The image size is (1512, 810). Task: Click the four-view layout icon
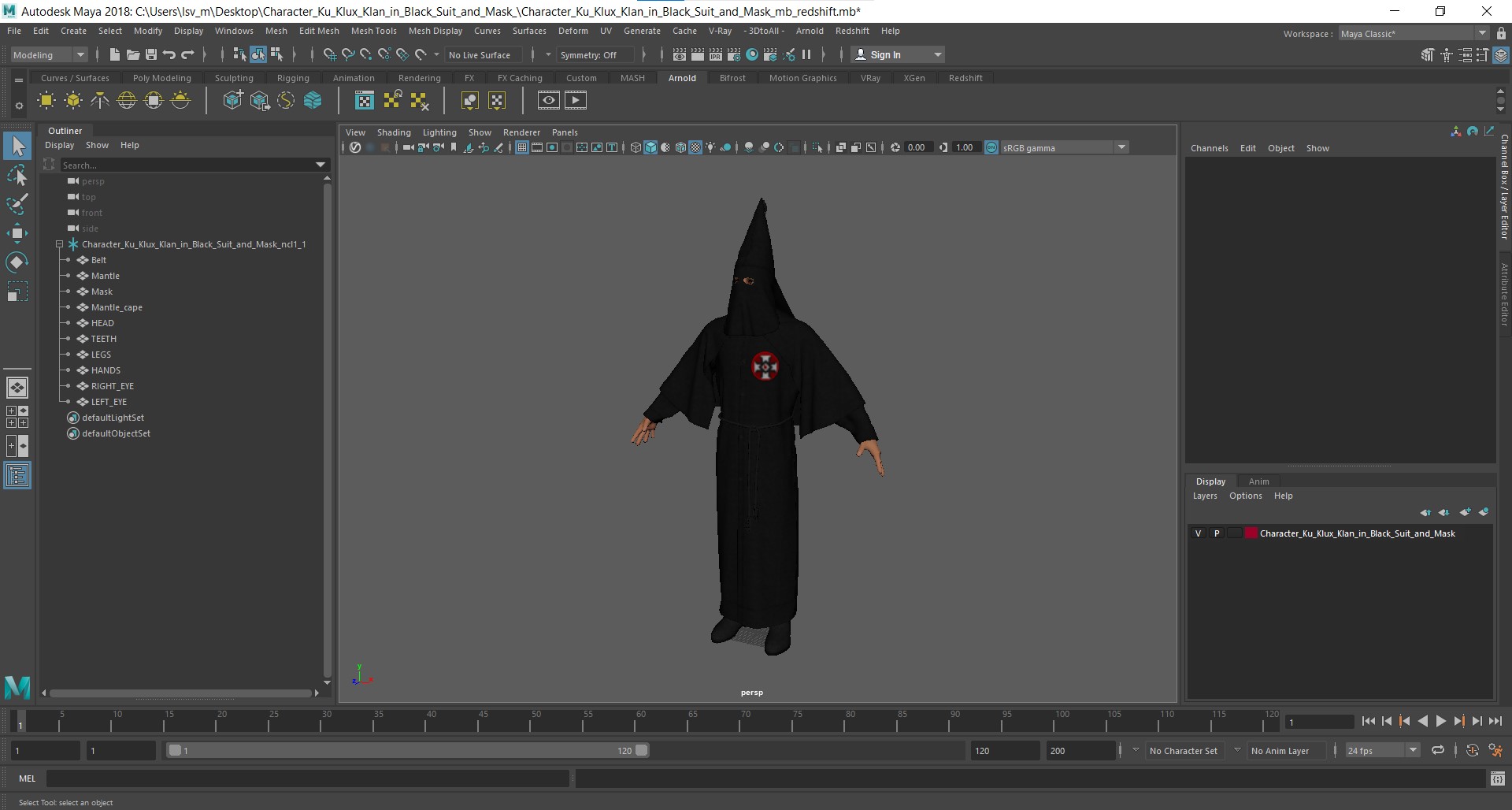point(17,417)
